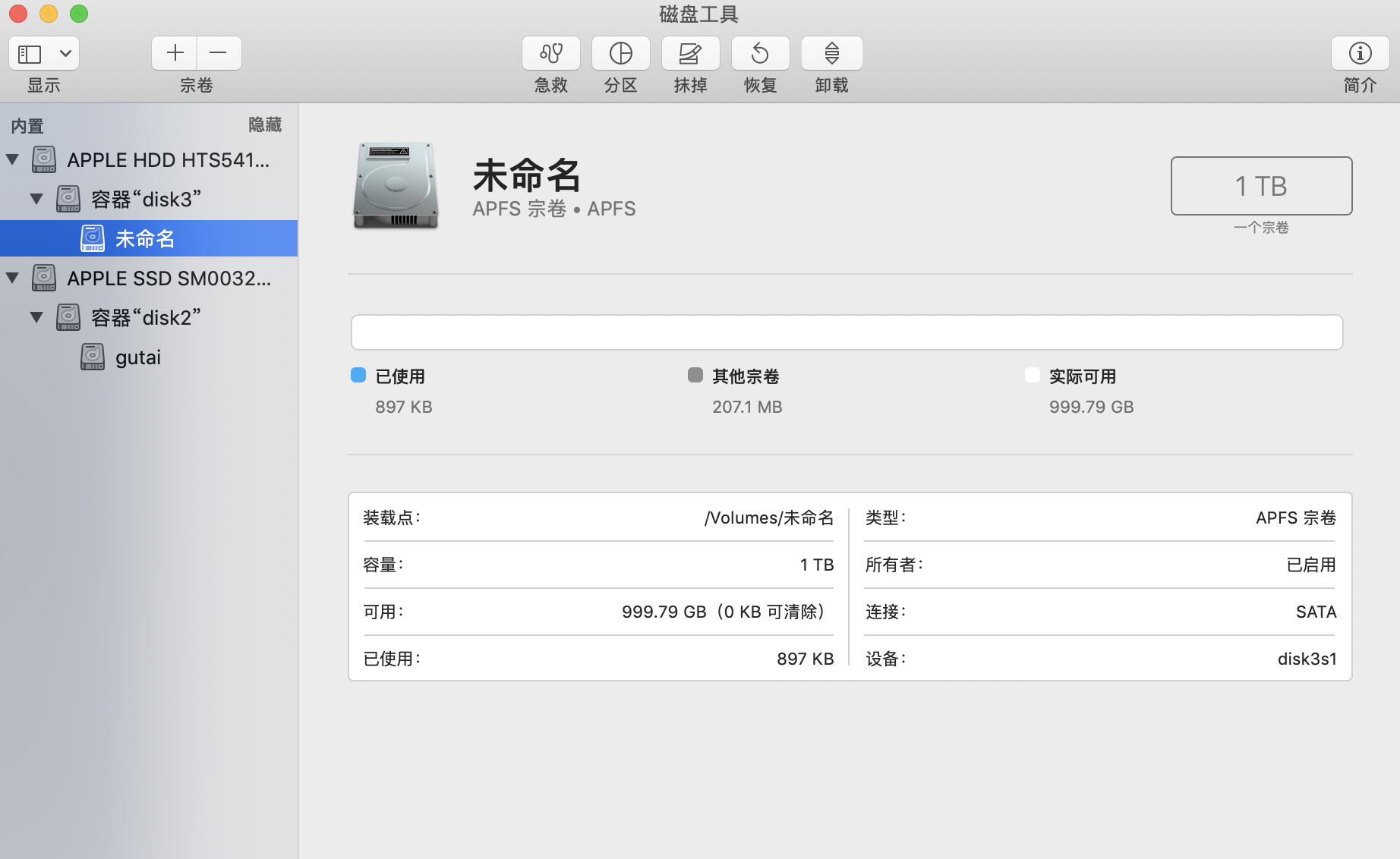Collapse the APPLE HDD HTS541 disk tree
The height and width of the screenshot is (859, 1400).
(x=13, y=159)
